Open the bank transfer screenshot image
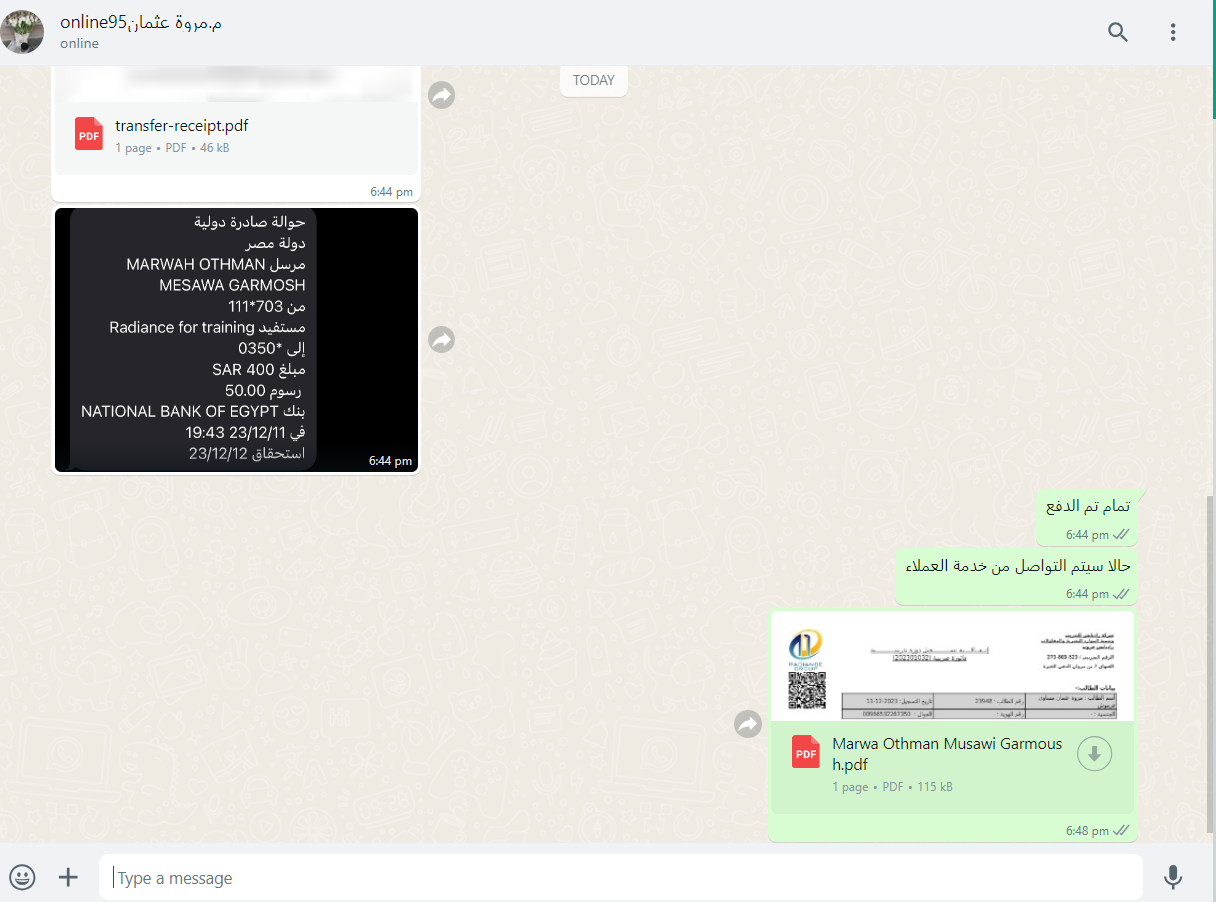This screenshot has height=902, width=1216. (x=236, y=340)
